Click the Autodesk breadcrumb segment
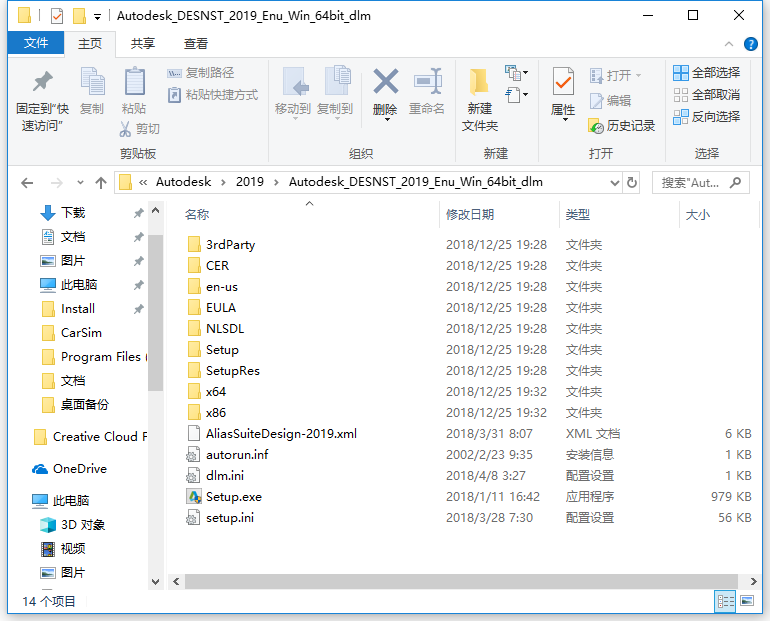Viewport: 770px width, 621px height. (x=183, y=182)
